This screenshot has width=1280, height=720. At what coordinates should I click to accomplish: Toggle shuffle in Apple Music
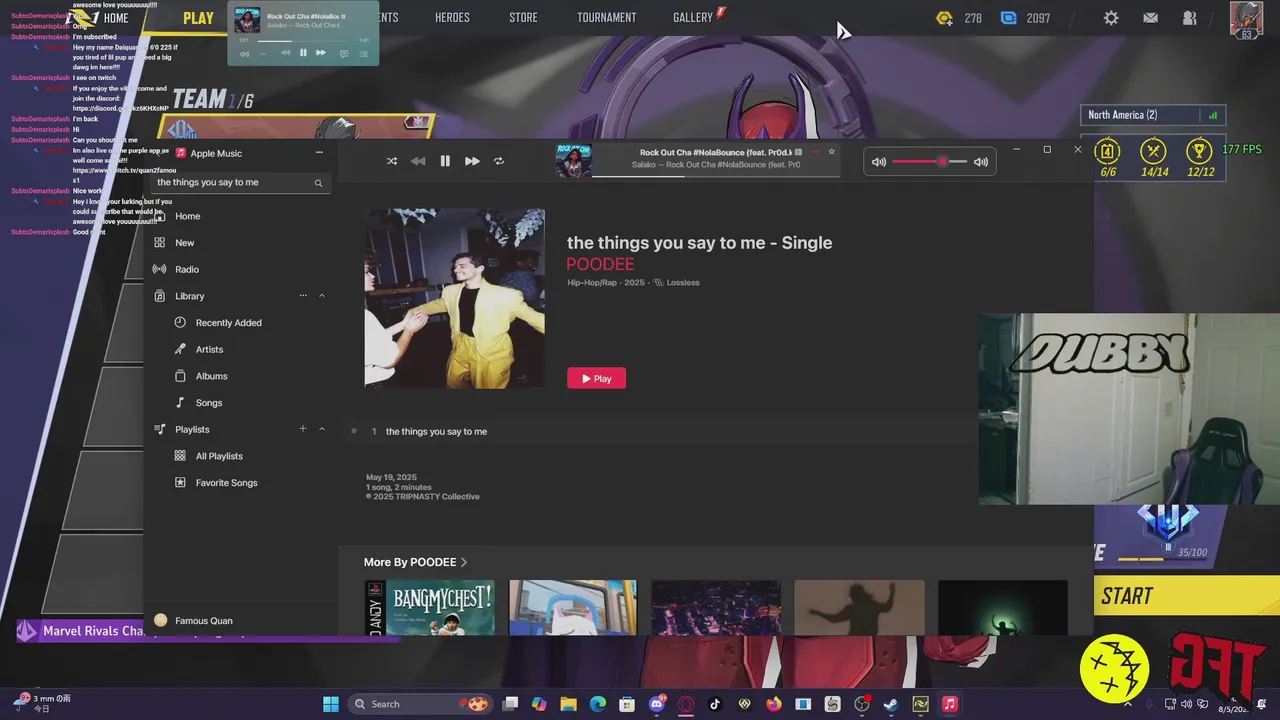click(x=391, y=161)
